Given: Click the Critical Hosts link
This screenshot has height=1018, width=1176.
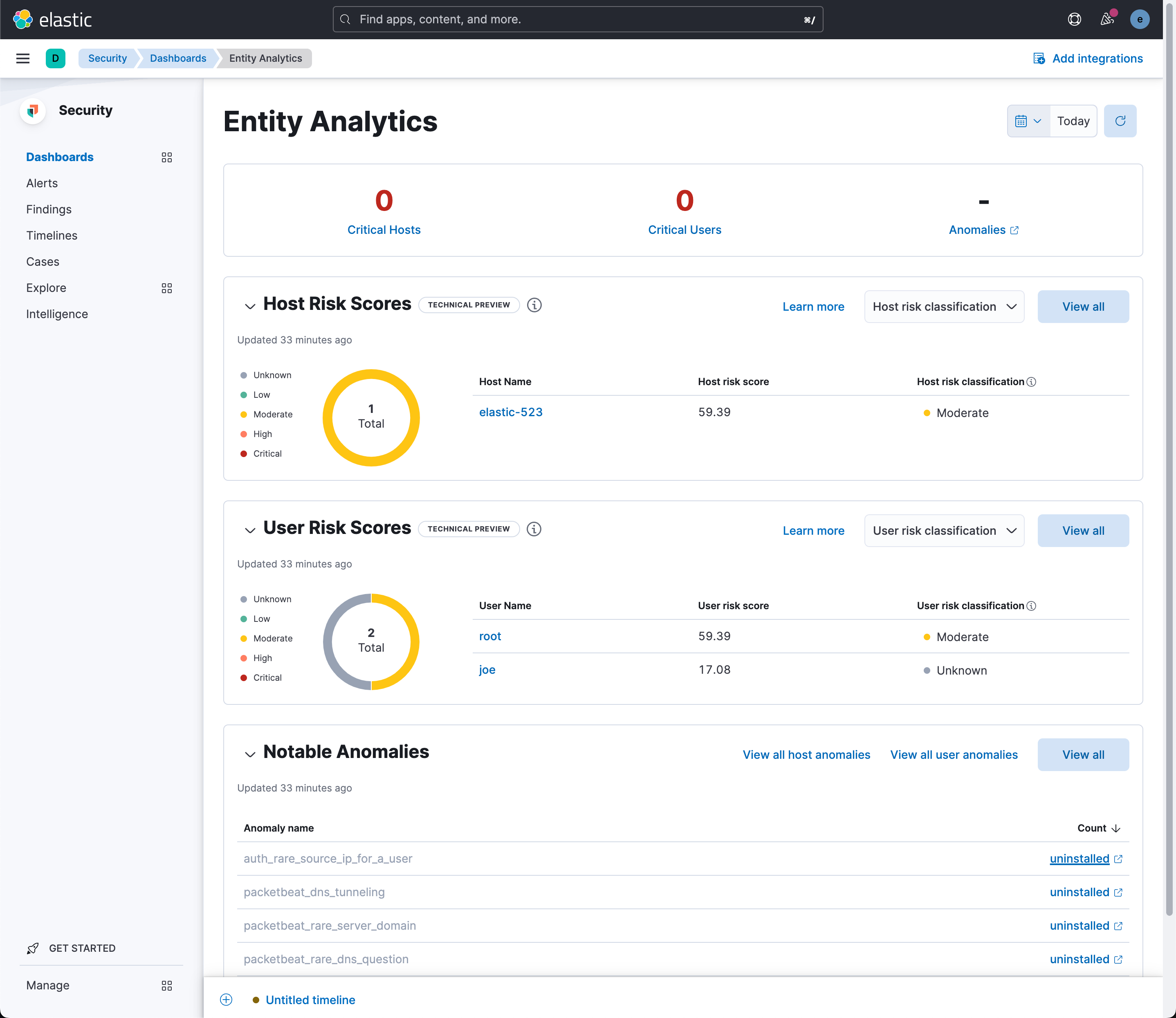Looking at the screenshot, I should pos(384,230).
